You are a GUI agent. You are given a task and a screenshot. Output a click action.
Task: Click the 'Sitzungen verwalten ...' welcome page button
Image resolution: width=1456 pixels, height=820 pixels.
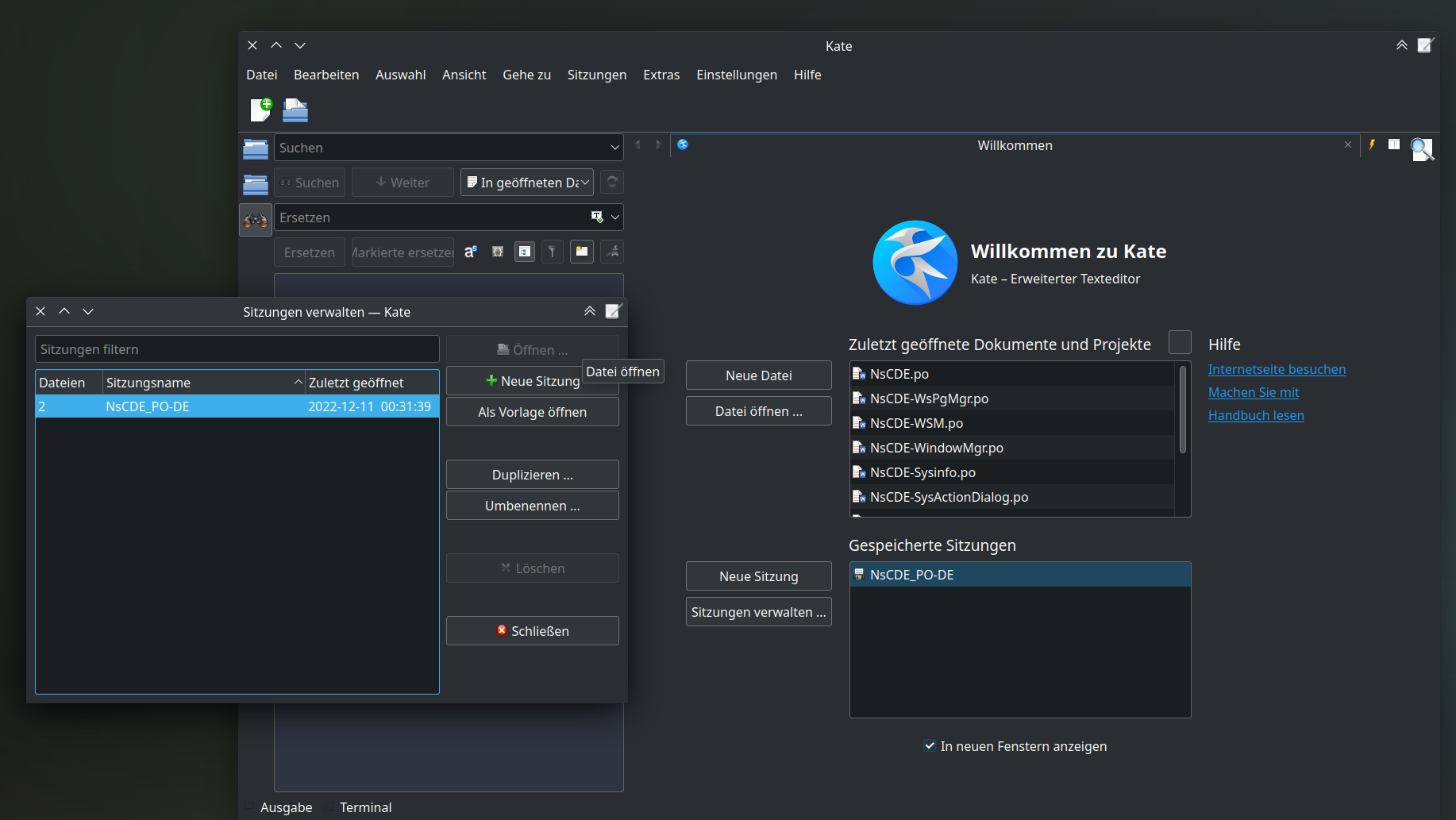click(759, 612)
